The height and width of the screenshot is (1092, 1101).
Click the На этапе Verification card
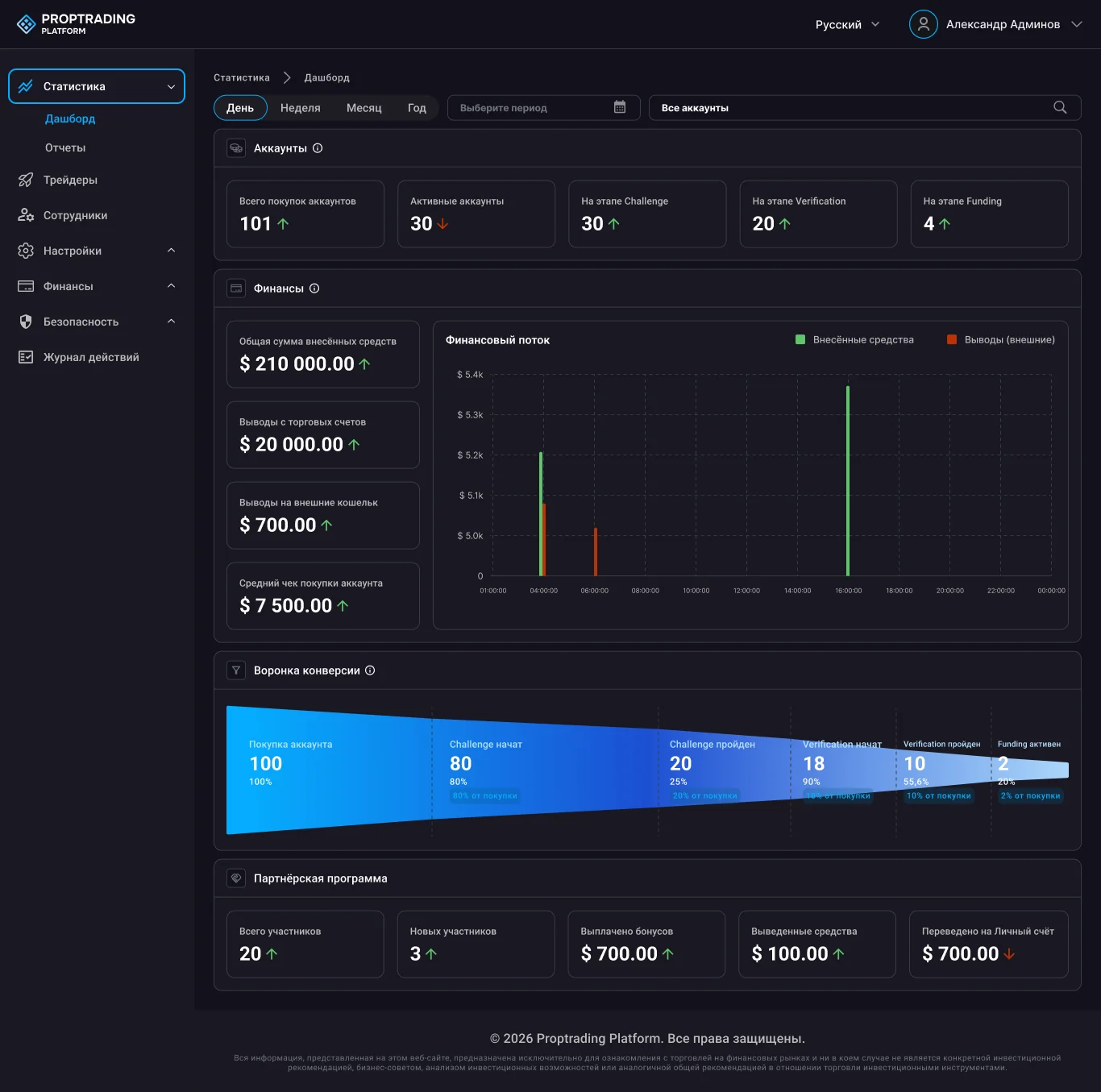(x=818, y=214)
